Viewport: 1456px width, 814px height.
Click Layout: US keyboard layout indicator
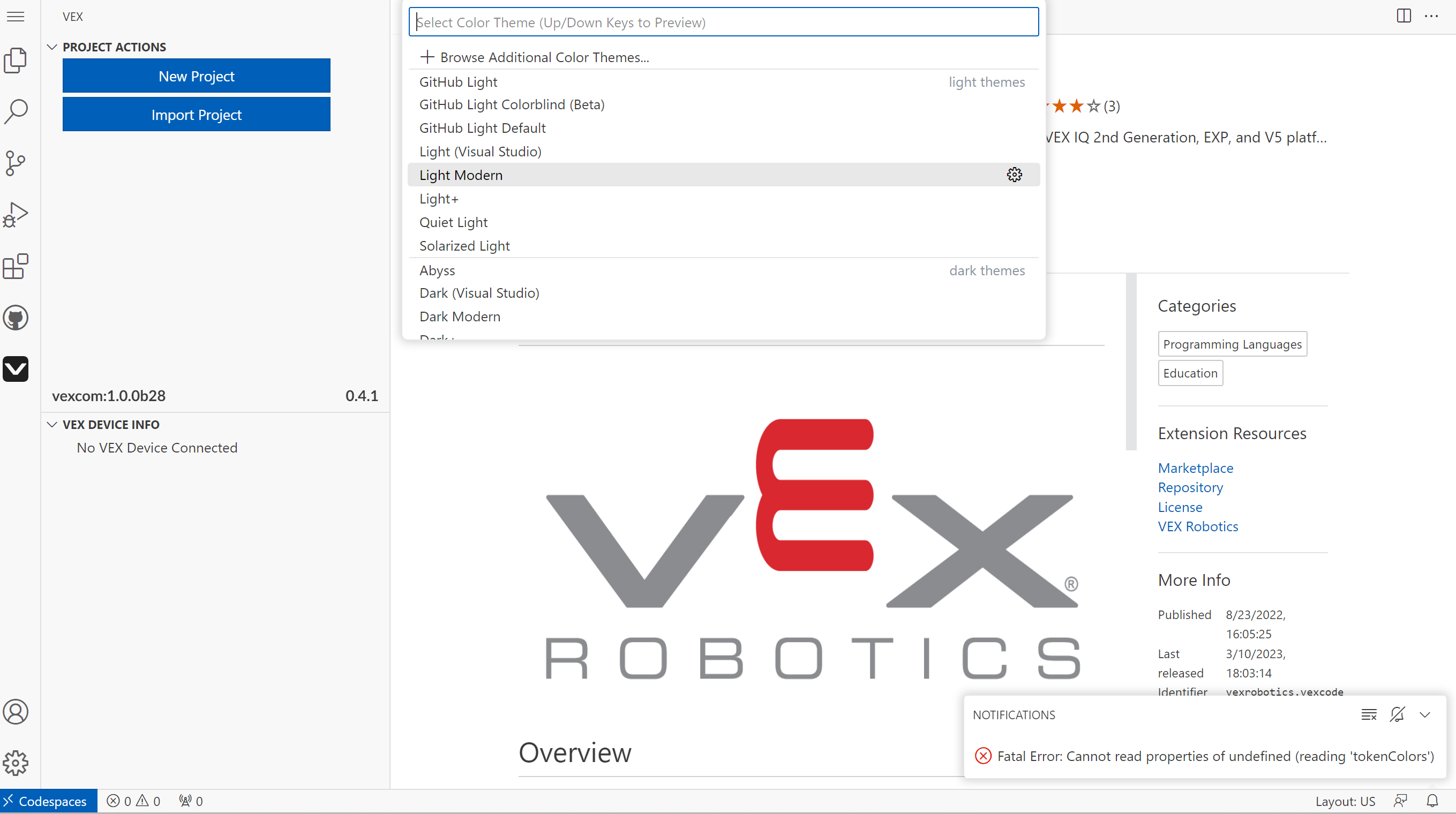(x=1345, y=801)
